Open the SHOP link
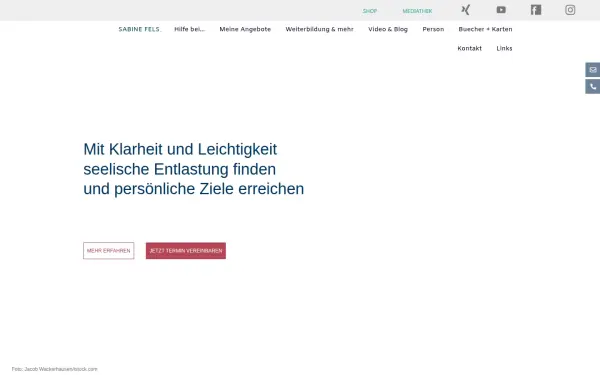 tap(370, 11)
